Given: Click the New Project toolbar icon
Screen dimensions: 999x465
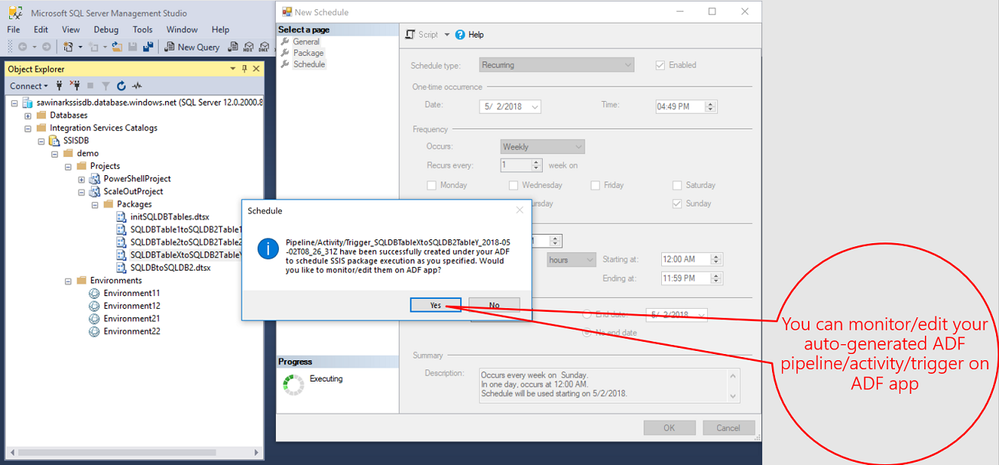Looking at the screenshot, I should [x=68, y=46].
